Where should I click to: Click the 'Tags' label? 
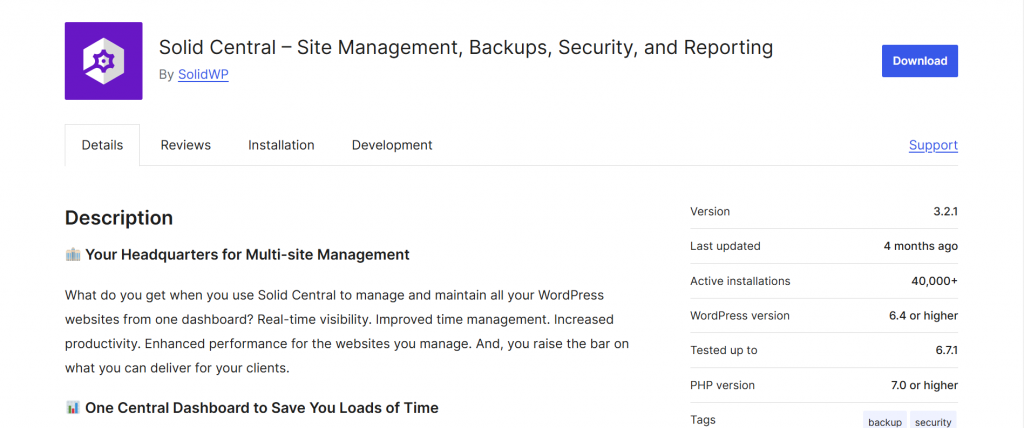(703, 420)
